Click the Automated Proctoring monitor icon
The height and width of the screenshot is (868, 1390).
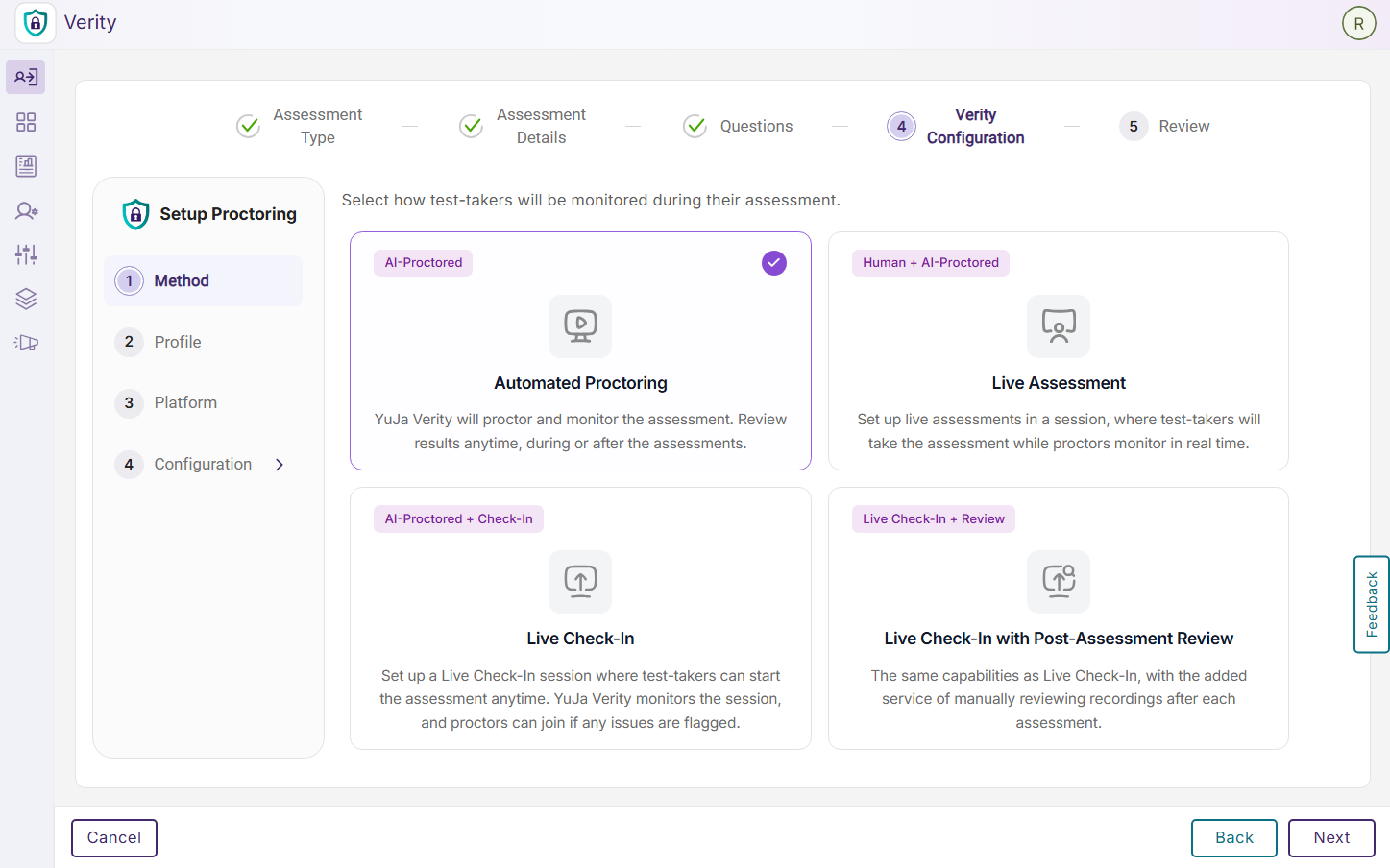[580, 326]
